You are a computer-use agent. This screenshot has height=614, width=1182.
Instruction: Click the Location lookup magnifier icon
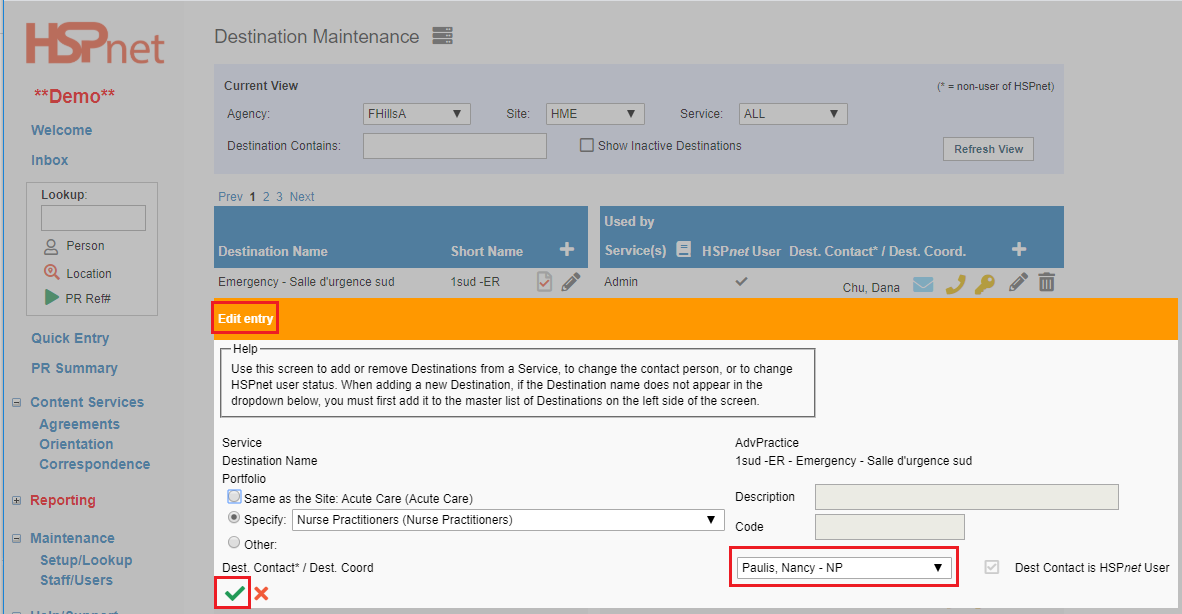click(x=51, y=273)
